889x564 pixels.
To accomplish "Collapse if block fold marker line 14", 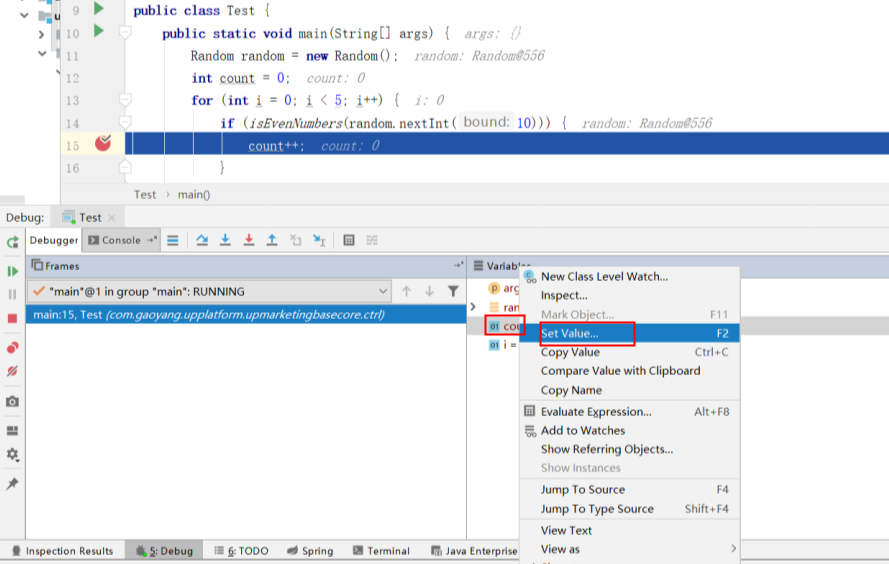I will click(x=125, y=123).
